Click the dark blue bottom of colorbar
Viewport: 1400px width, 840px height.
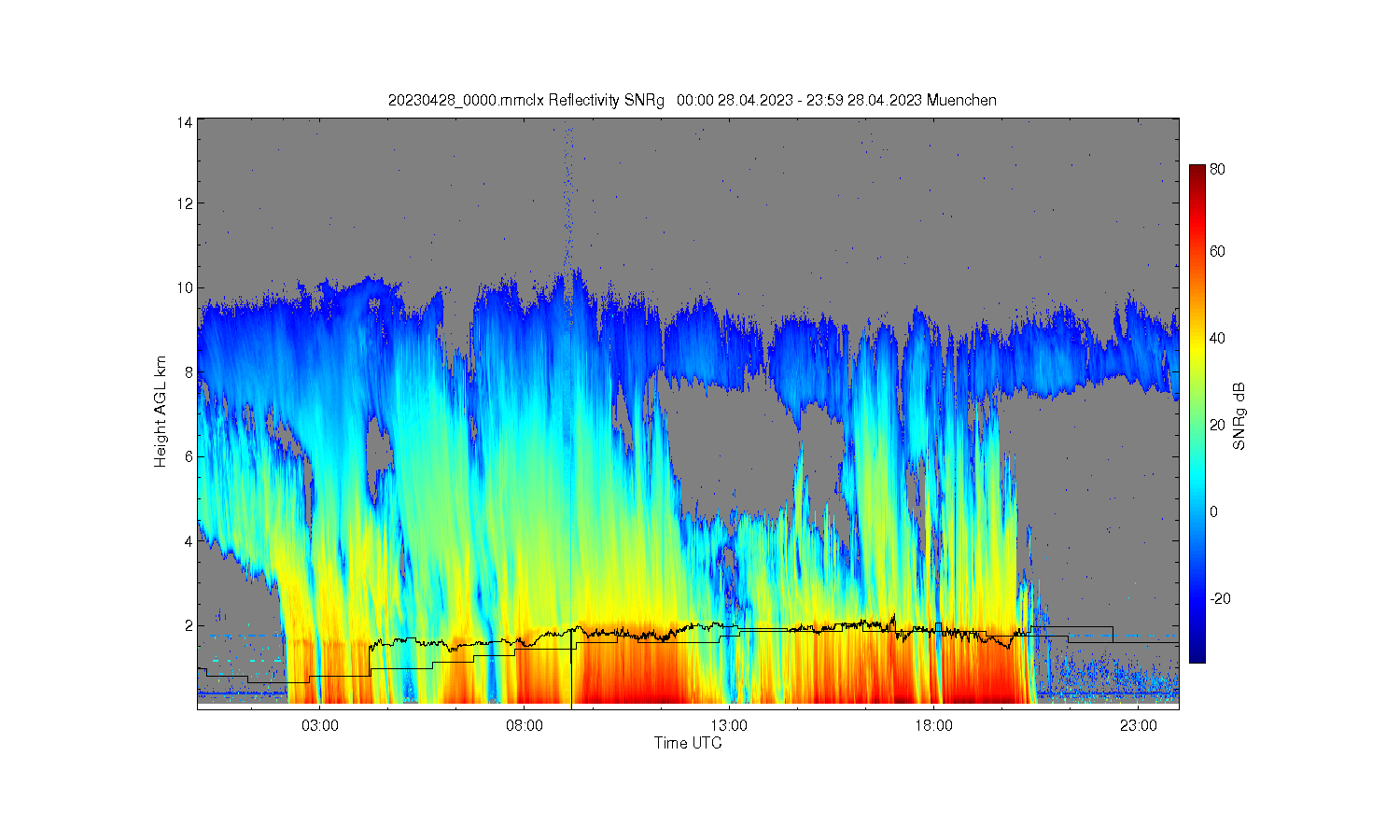[1197, 656]
